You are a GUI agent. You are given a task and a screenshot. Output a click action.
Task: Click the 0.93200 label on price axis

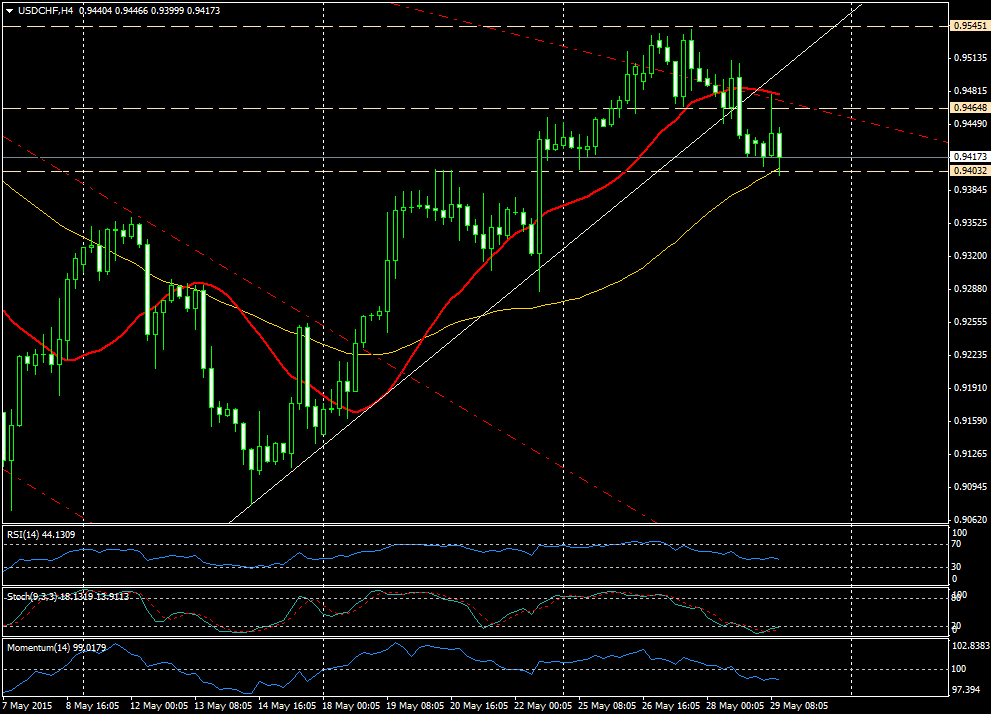tap(968, 256)
